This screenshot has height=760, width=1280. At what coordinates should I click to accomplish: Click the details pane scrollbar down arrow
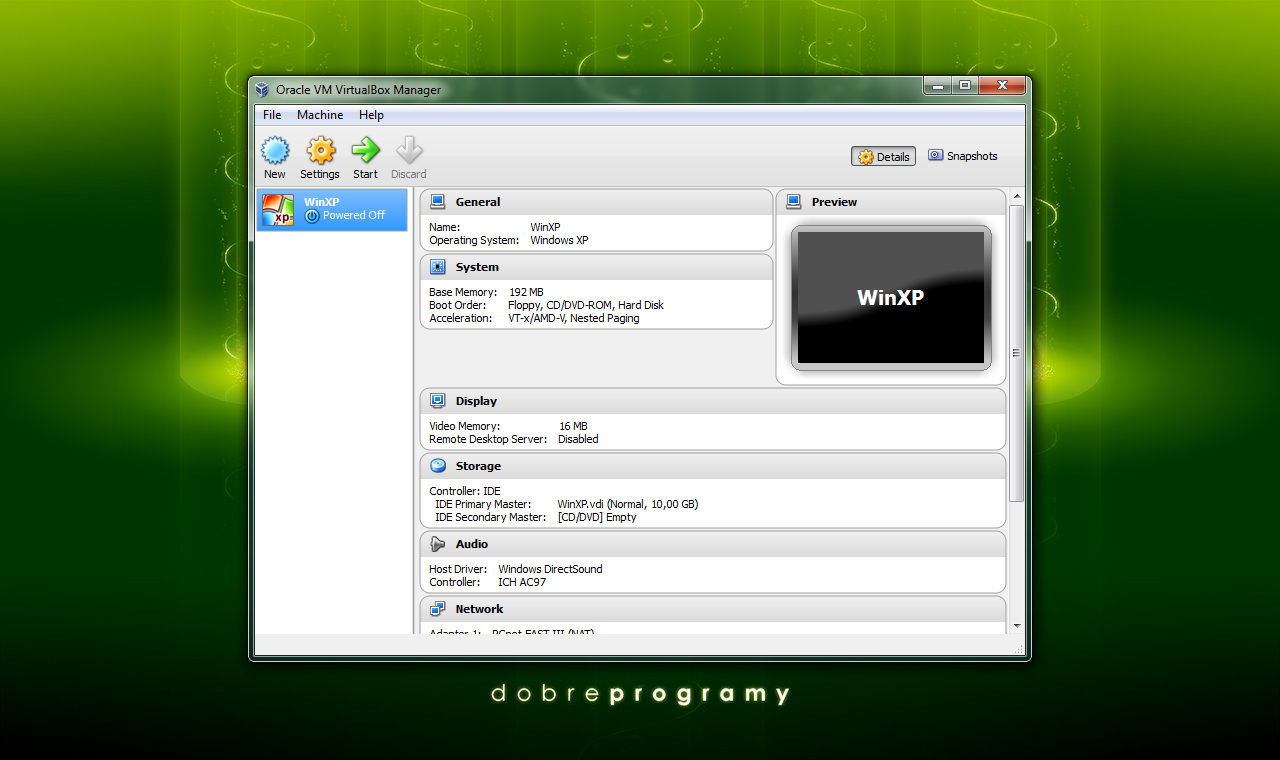(x=1017, y=625)
